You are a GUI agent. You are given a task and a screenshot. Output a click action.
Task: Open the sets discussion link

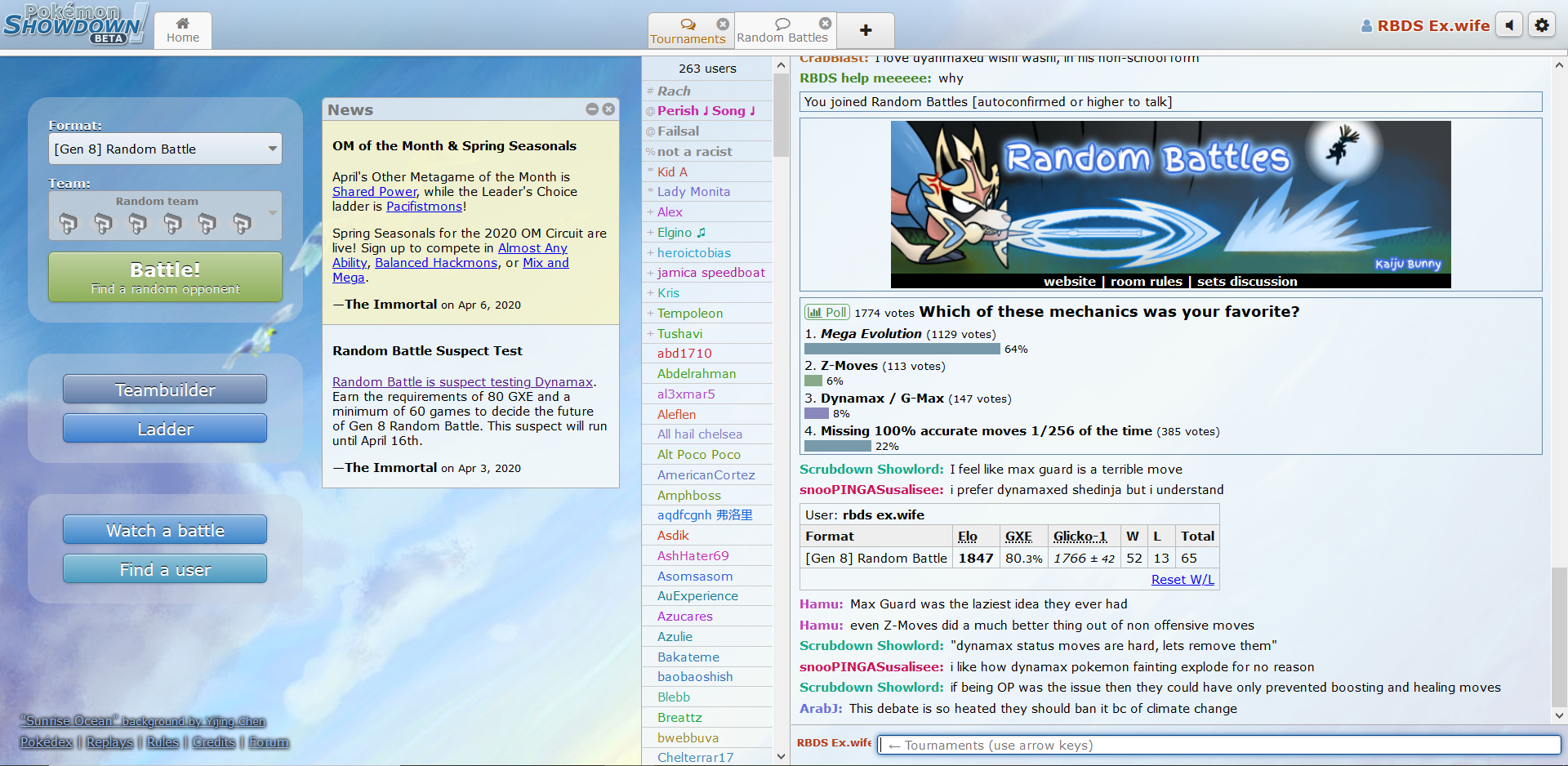(1246, 282)
